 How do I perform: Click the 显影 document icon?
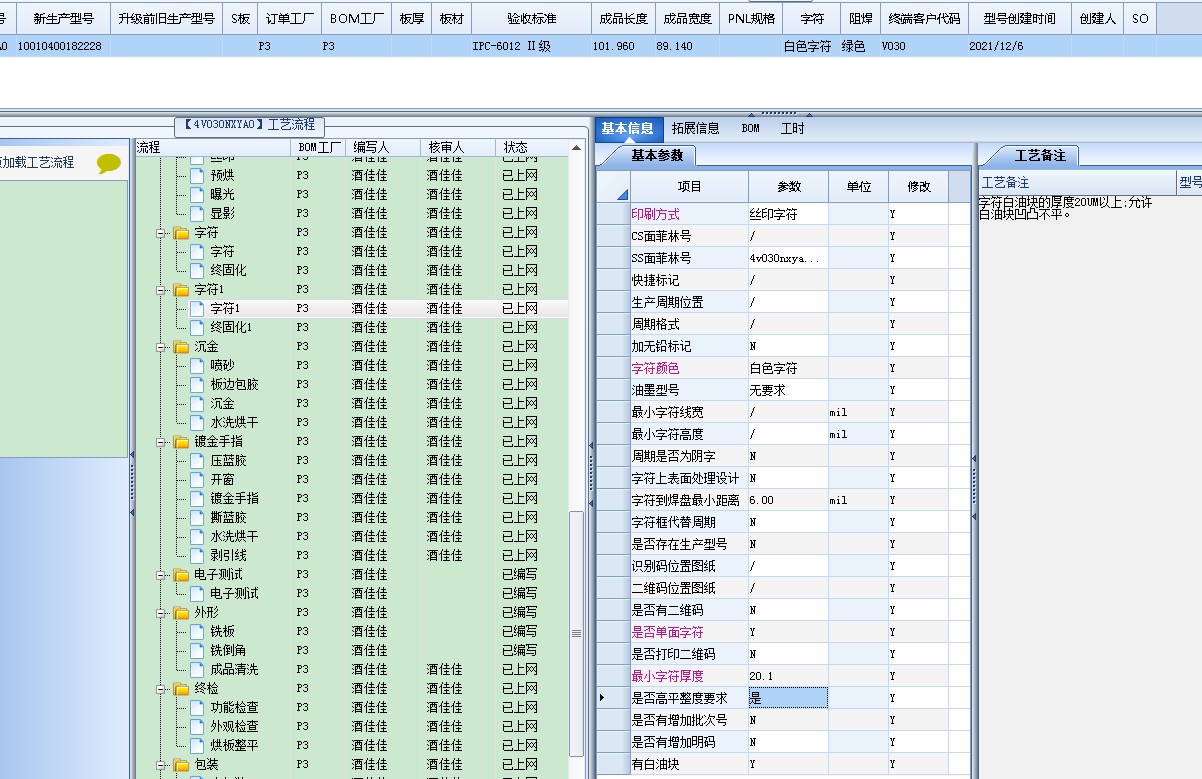[x=197, y=213]
